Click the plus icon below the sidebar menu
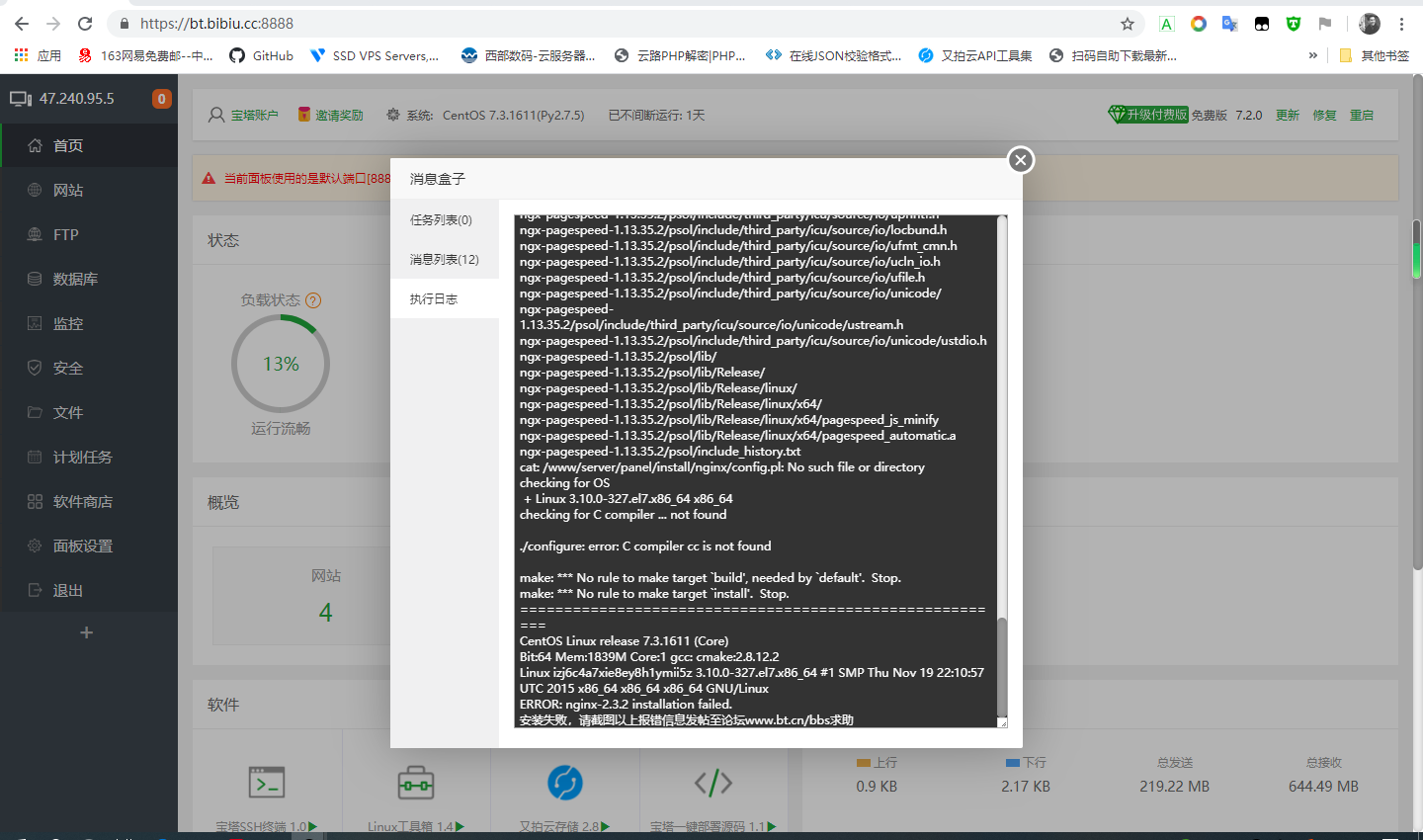This screenshot has width=1423, height=840. (87, 632)
